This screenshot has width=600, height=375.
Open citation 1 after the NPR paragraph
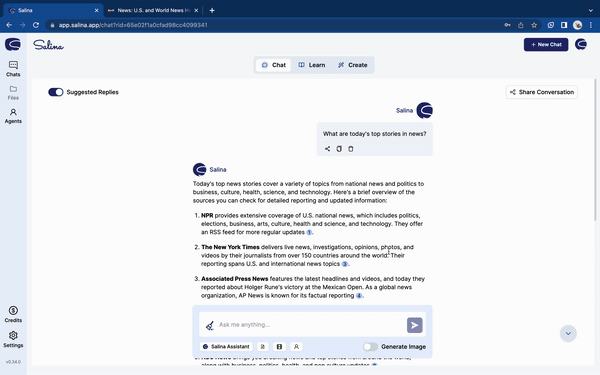[309, 232]
